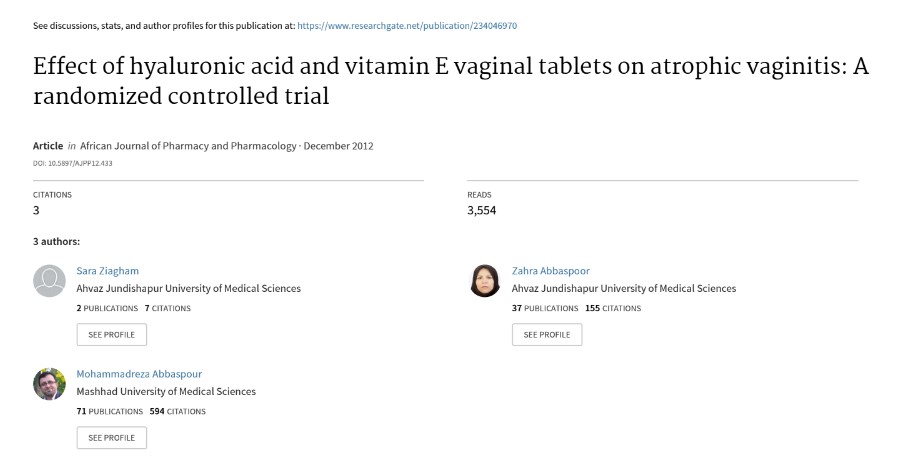
Task: Click SEE PROFILE button under Sara Ziagham
Action: [x=112, y=335]
